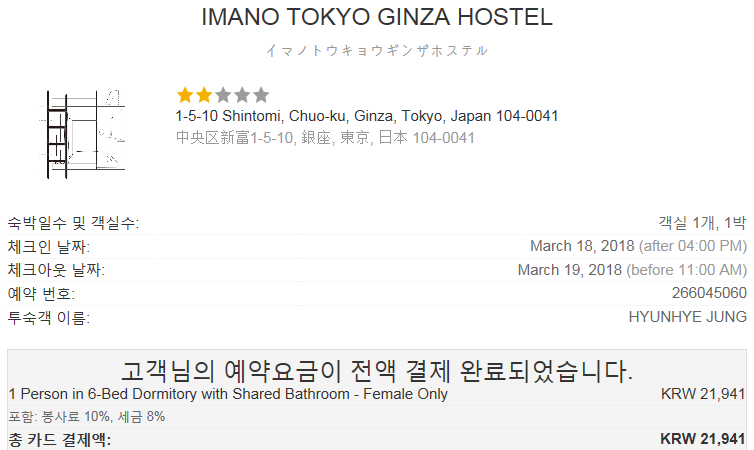Click the 6-Bed Dormitory room description
The height and width of the screenshot is (450, 754).
[x=228, y=394]
